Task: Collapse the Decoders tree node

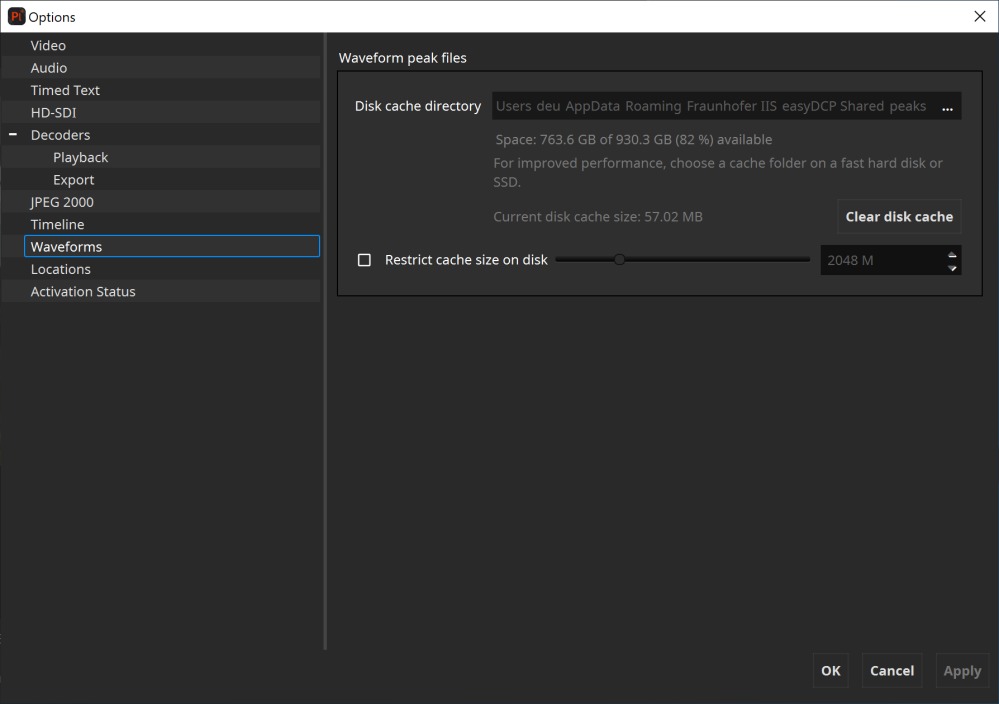Action: 13,135
